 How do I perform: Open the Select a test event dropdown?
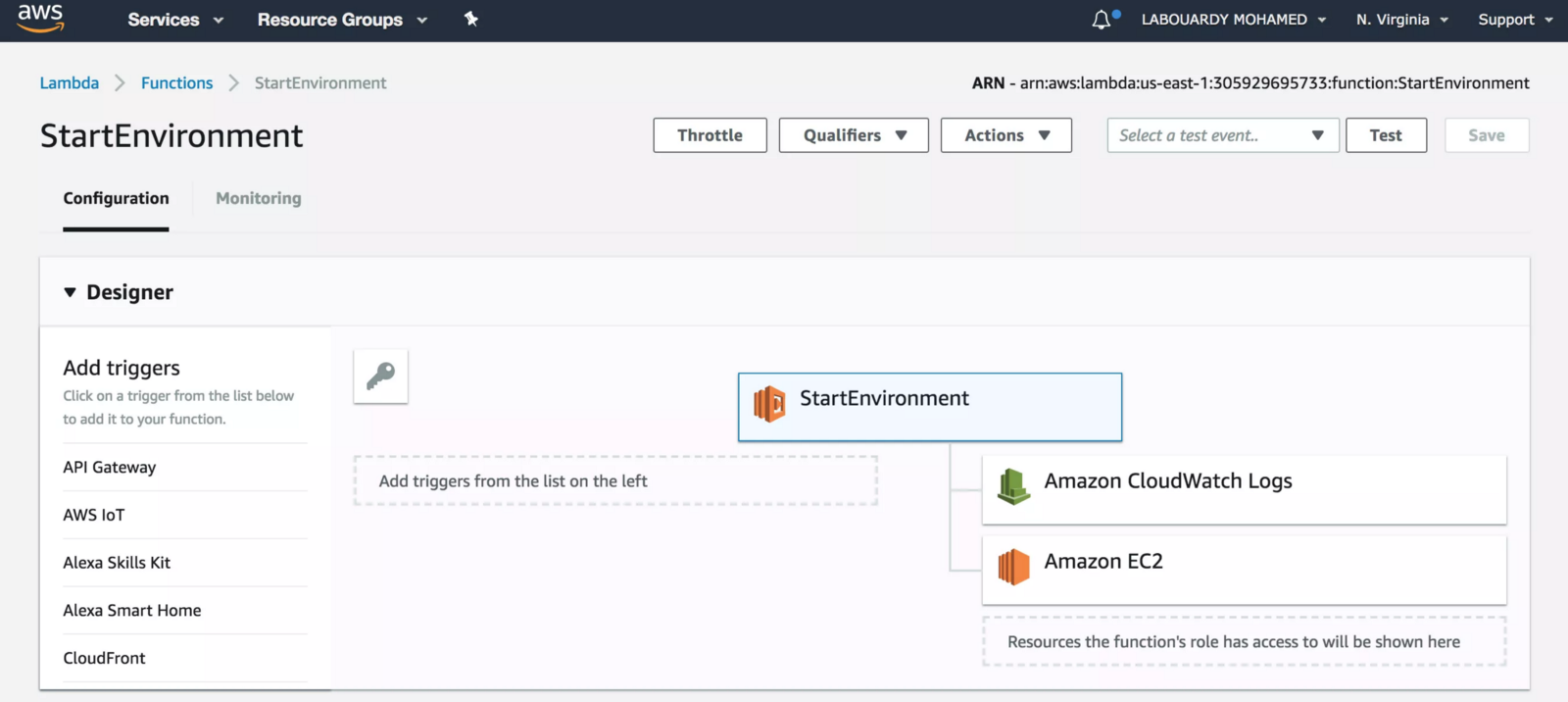click(x=1222, y=135)
